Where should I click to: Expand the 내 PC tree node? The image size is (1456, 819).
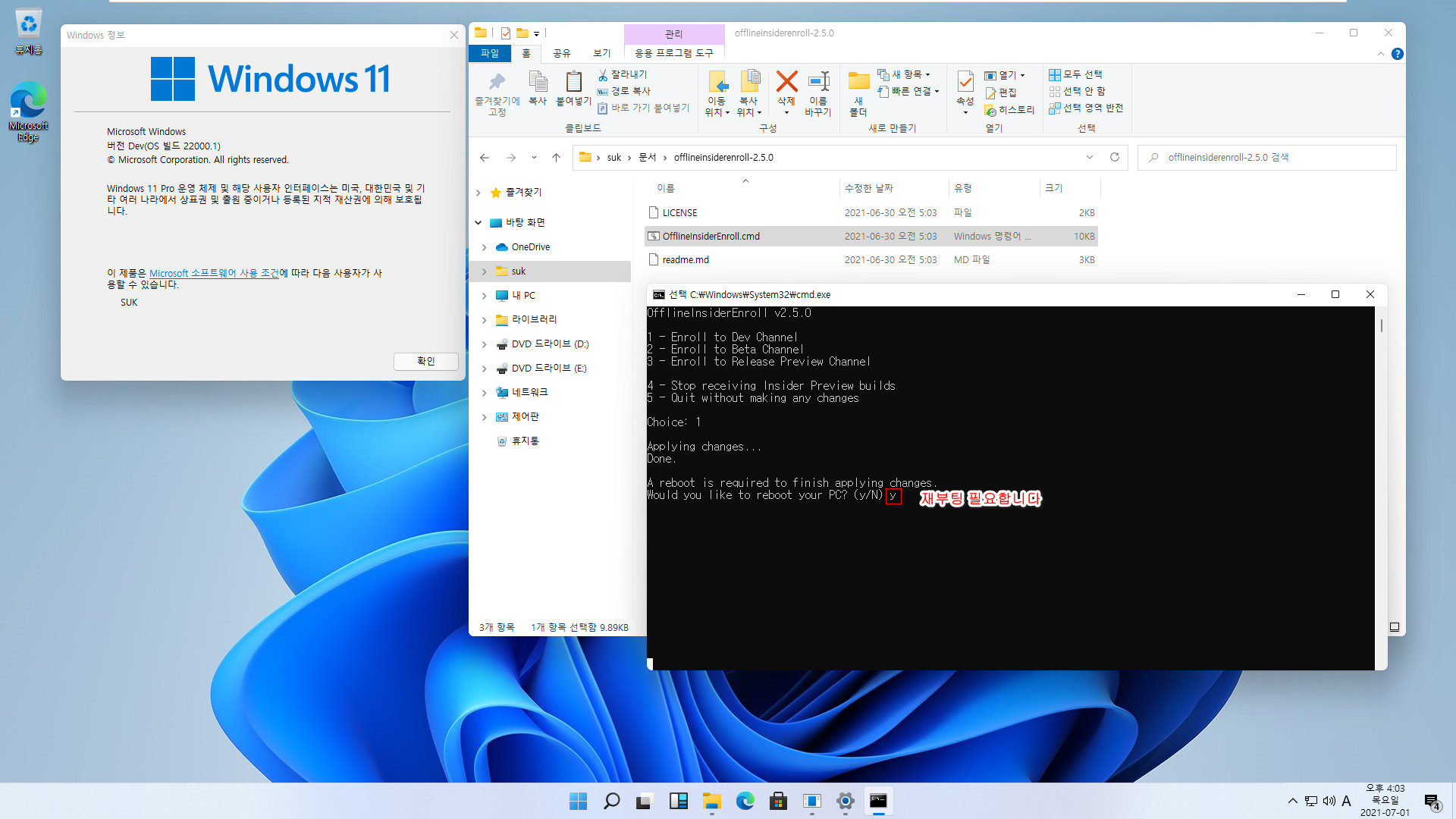point(484,296)
